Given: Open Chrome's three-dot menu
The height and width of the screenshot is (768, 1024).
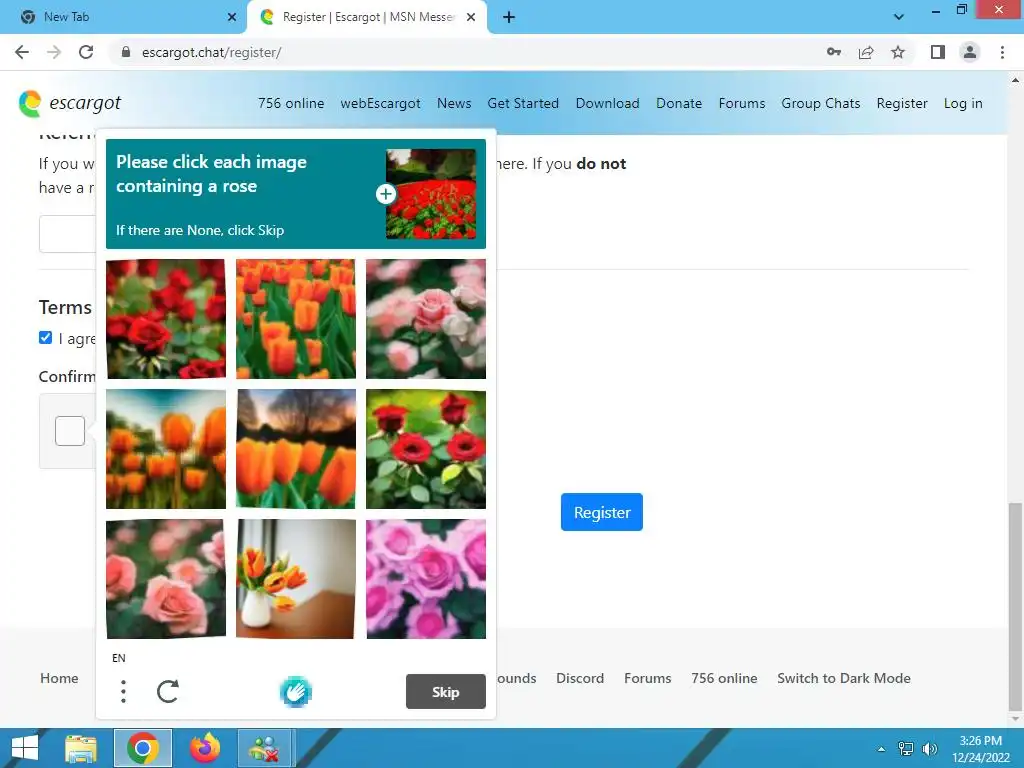Looking at the screenshot, I should 1002,52.
